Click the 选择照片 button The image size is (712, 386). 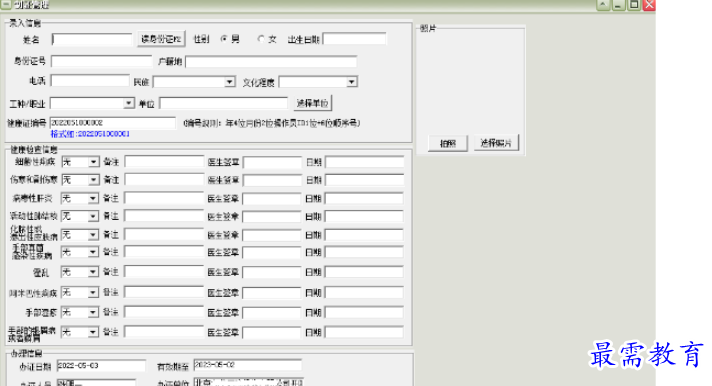[496, 143]
